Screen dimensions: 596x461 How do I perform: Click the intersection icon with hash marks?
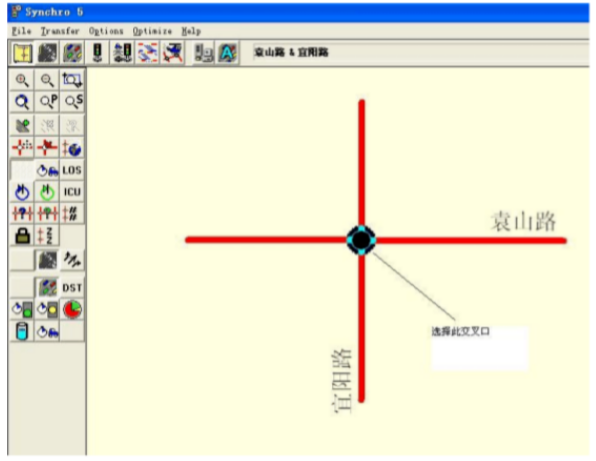[72, 213]
